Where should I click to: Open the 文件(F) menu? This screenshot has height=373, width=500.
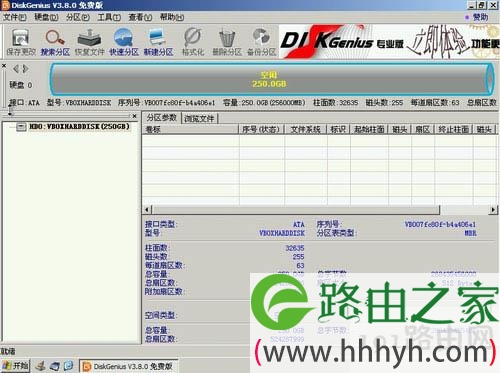pyautogui.click(x=15, y=17)
